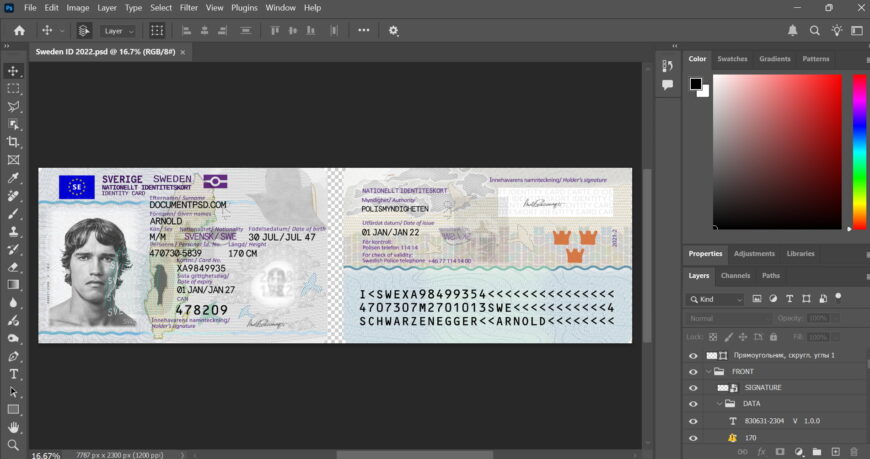Image resolution: width=870 pixels, height=459 pixels.
Task: Collapse right panels double-arrow
Action: tap(675, 46)
